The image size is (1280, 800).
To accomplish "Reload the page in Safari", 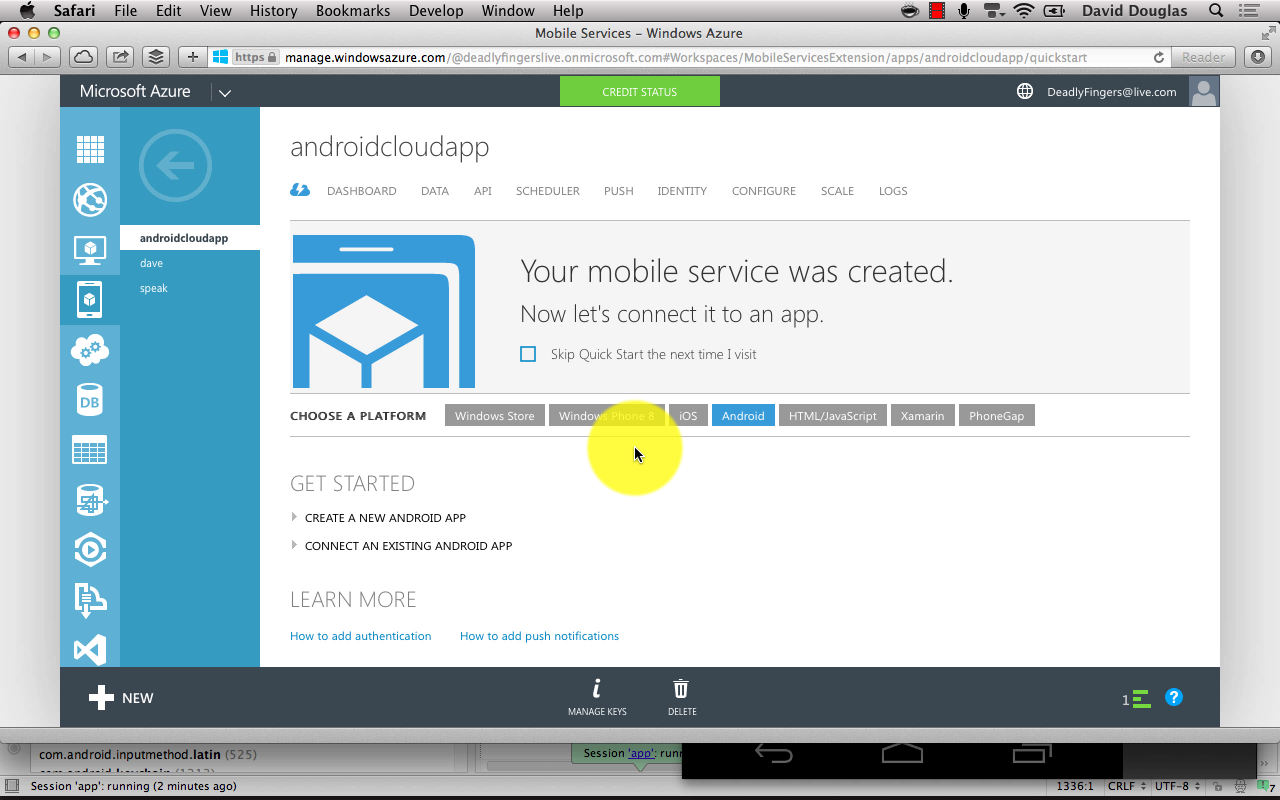I will tap(1159, 57).
